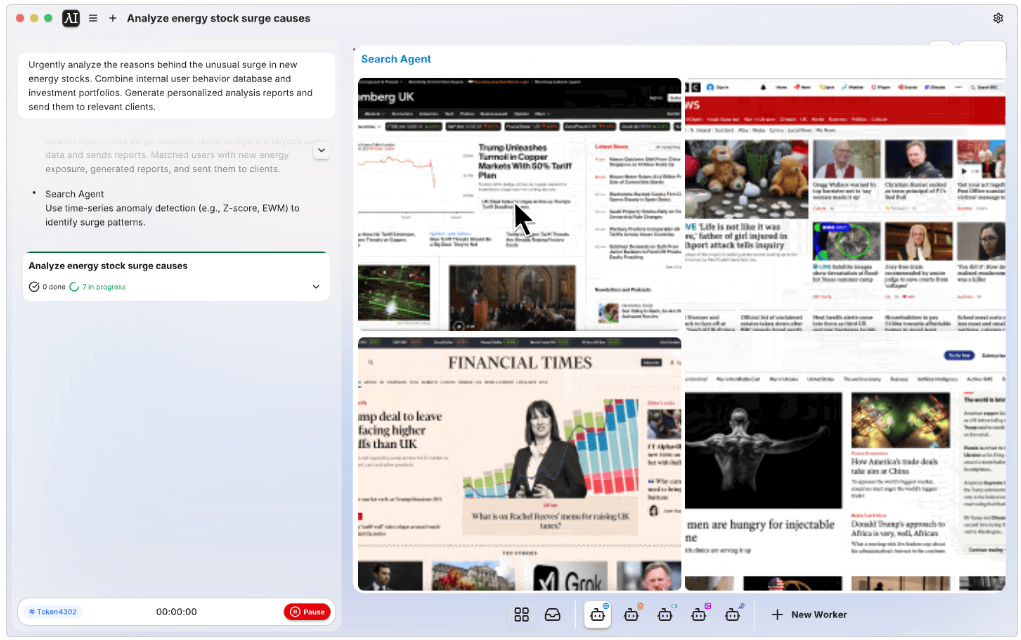
Task: Click the FINANCIAL TIMES masthead
Action: click(520, 363)
